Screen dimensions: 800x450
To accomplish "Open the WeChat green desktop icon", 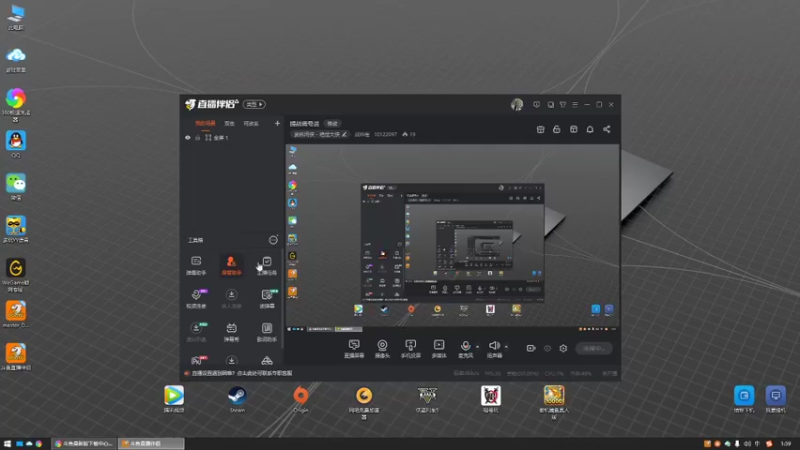I will click(x=16, y=187).
